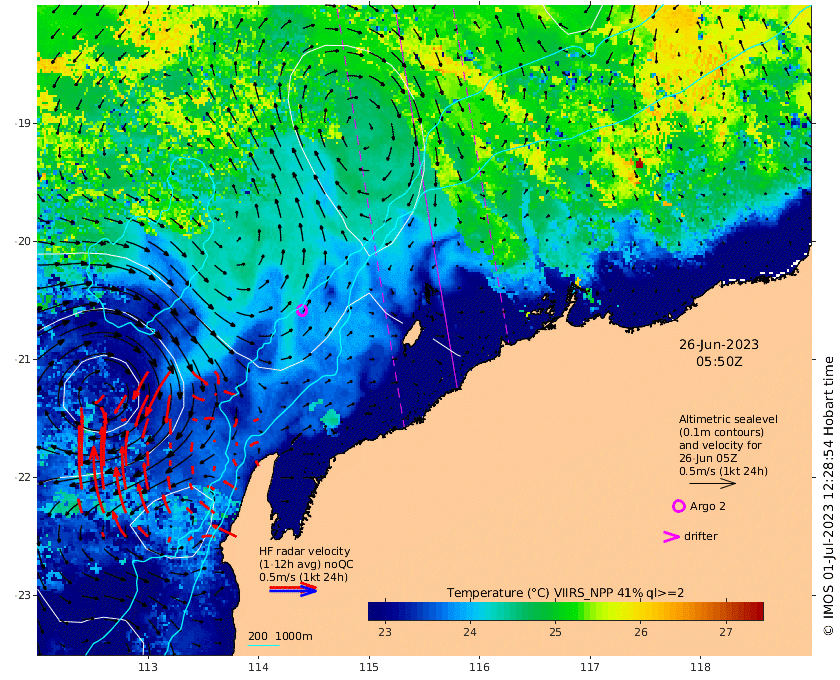840x680 pixels.
Task: Click longitude axis label 117
Action: pyautogui.click(x=590, y=667)
